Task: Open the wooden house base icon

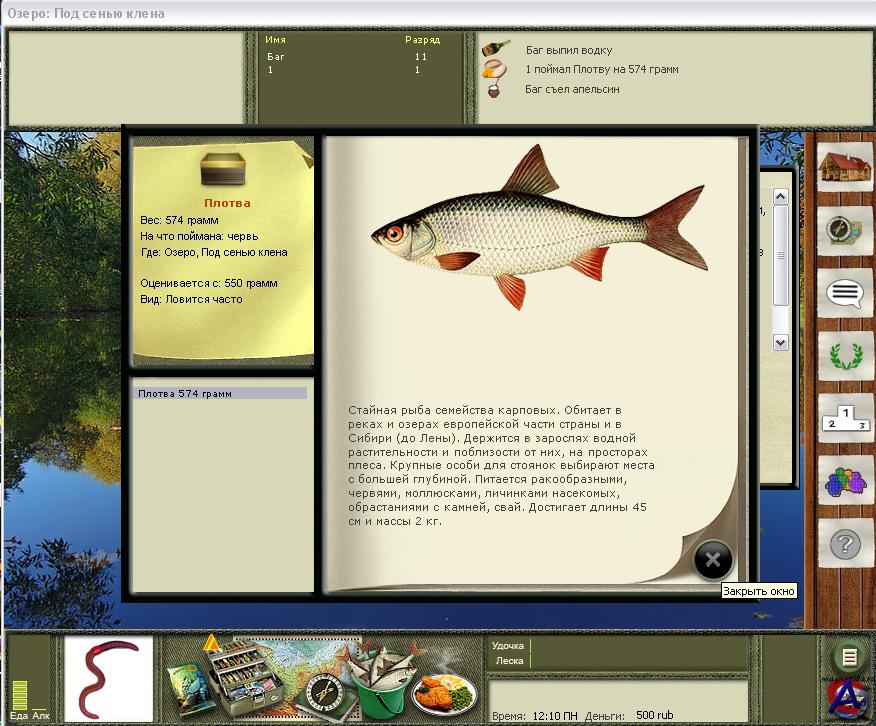Action: click(845, 167)
